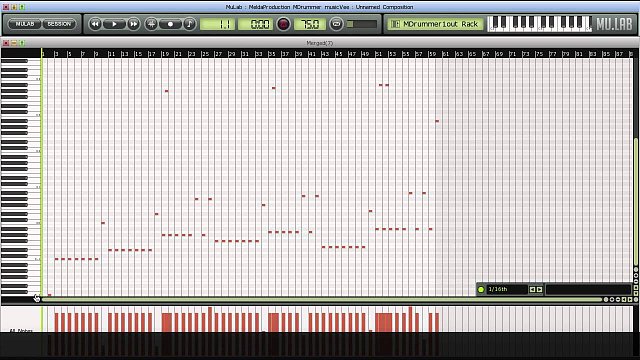Close the Merged(7) editor window
This screenshot has width=640, height=360.
coord(6,43)
